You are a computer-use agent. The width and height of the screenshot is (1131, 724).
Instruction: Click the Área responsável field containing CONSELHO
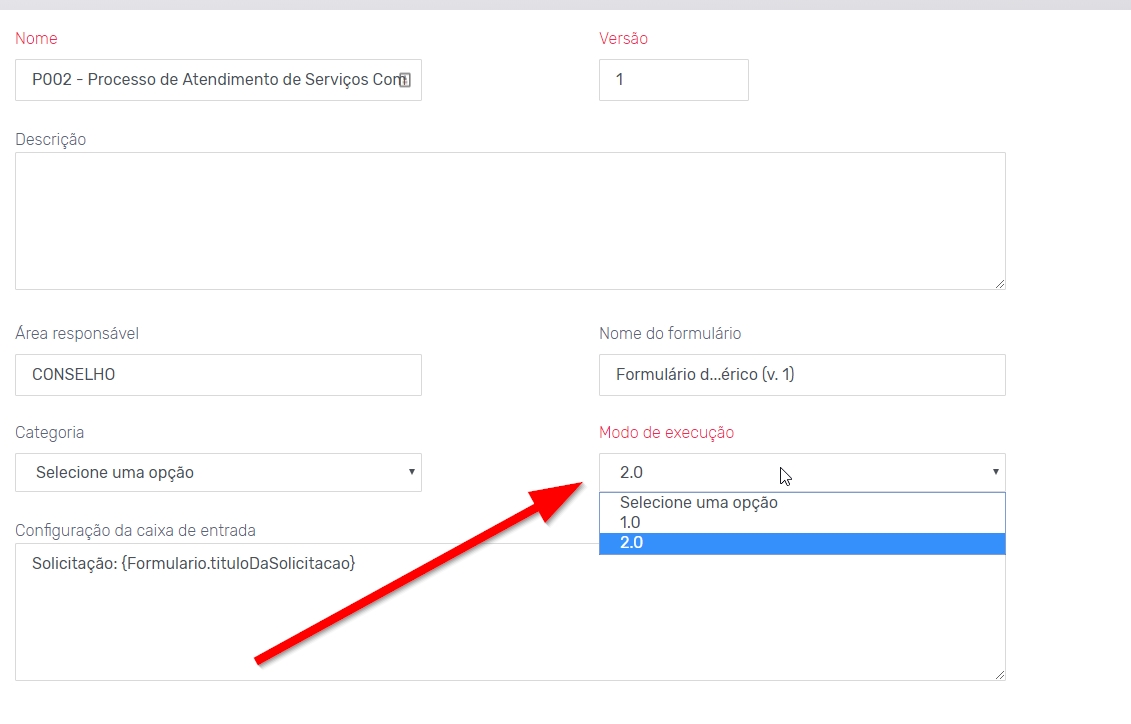tap(218, 375)
